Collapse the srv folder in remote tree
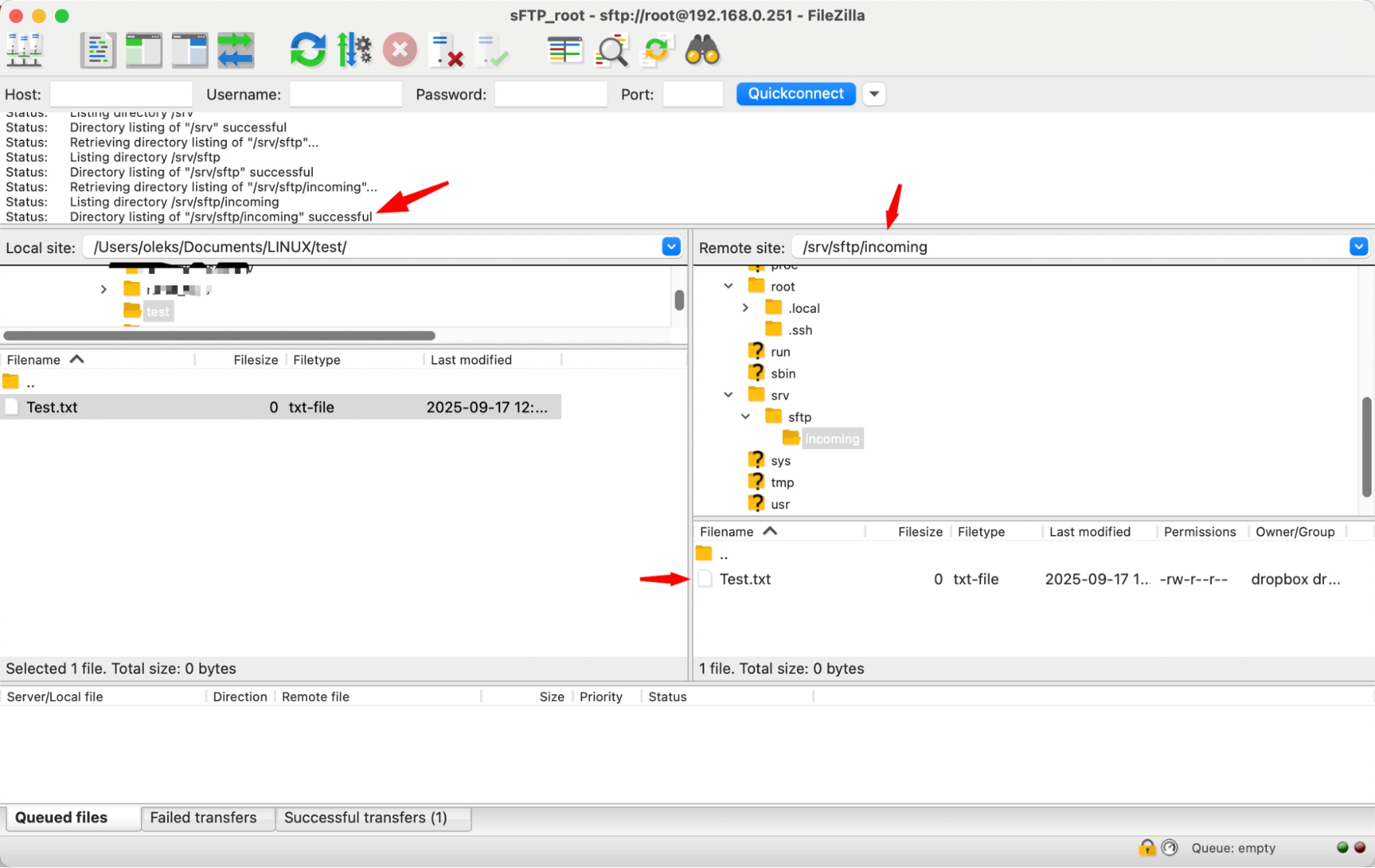 [728, 395]
